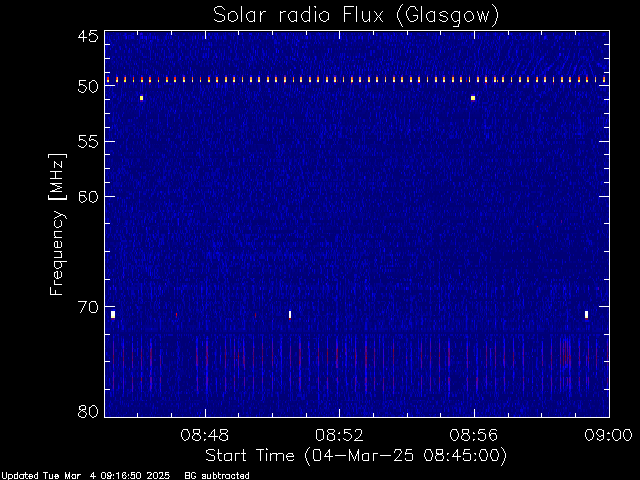Click the 55 MHz frequency tick label

coord(88,142)
